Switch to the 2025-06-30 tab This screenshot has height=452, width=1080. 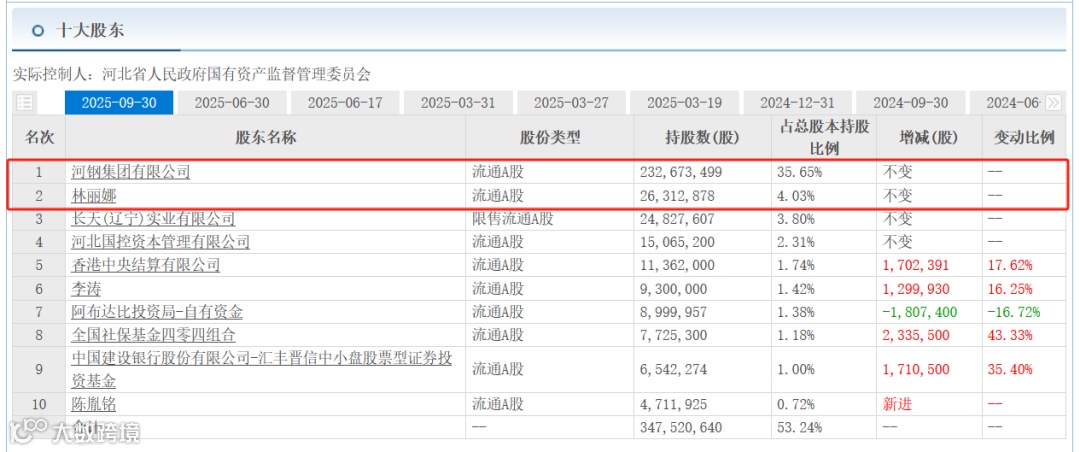pos(231,103)
